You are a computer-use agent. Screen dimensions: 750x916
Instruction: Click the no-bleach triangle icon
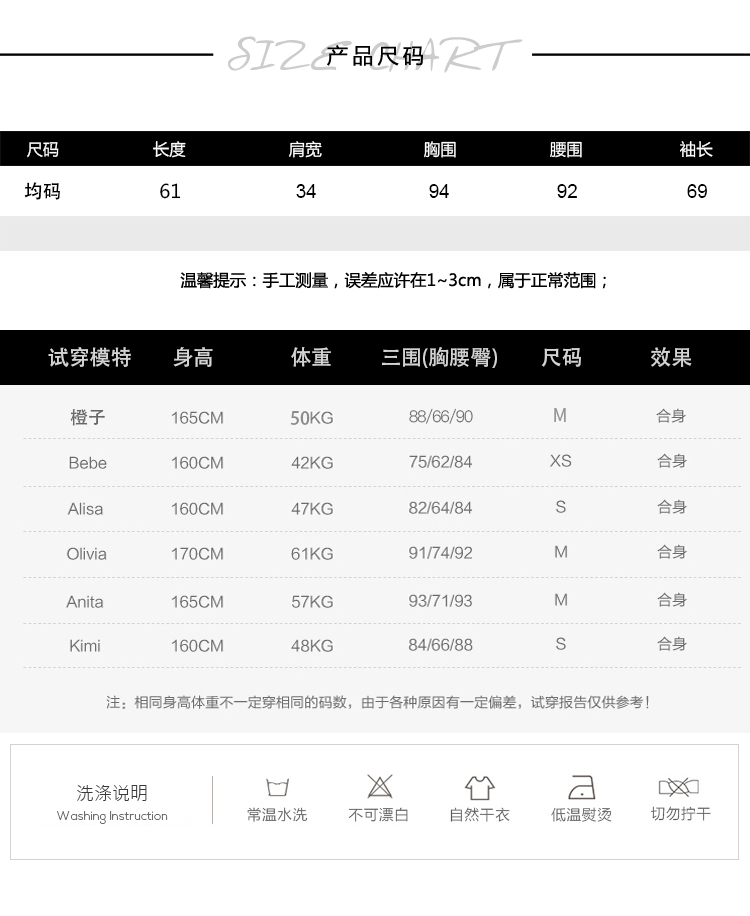click(379, 786)
